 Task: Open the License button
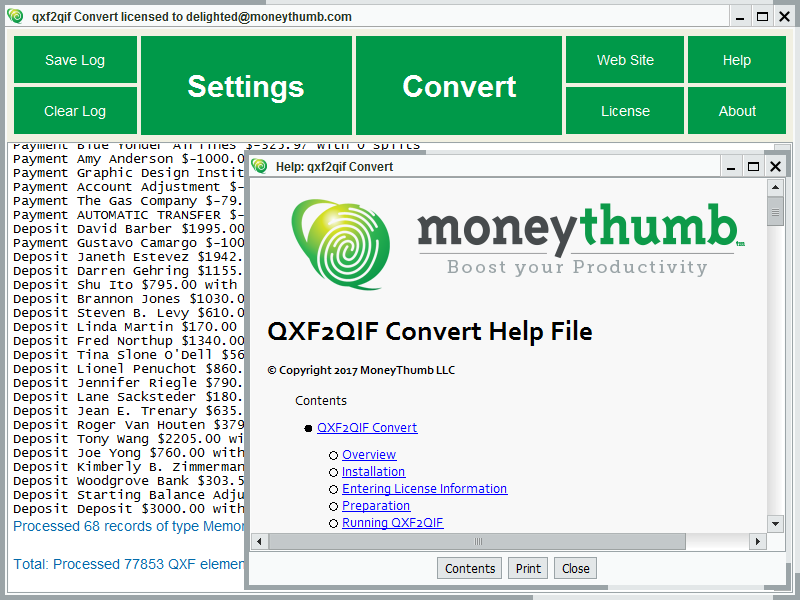pos(625,111)
